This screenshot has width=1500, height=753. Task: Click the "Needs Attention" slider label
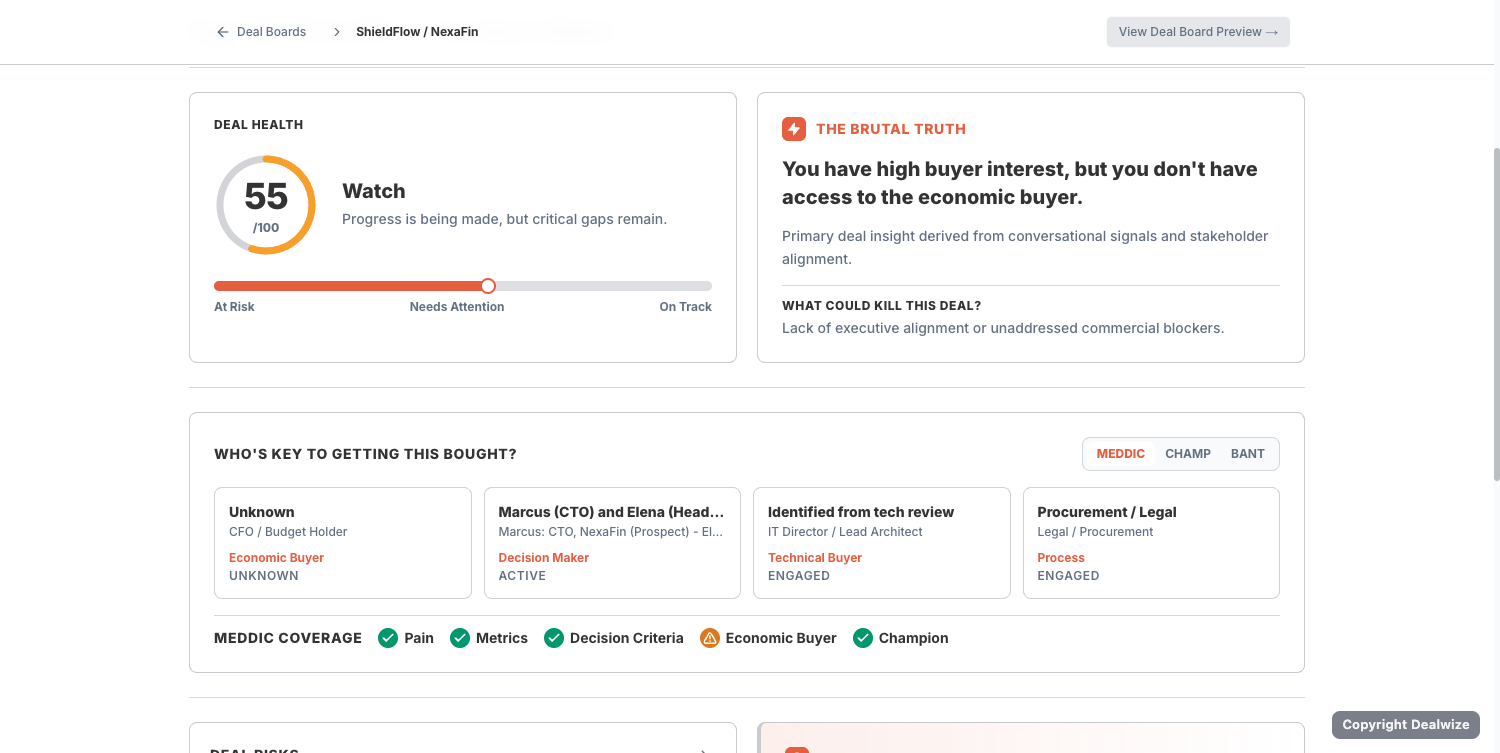tap(457, 307)
